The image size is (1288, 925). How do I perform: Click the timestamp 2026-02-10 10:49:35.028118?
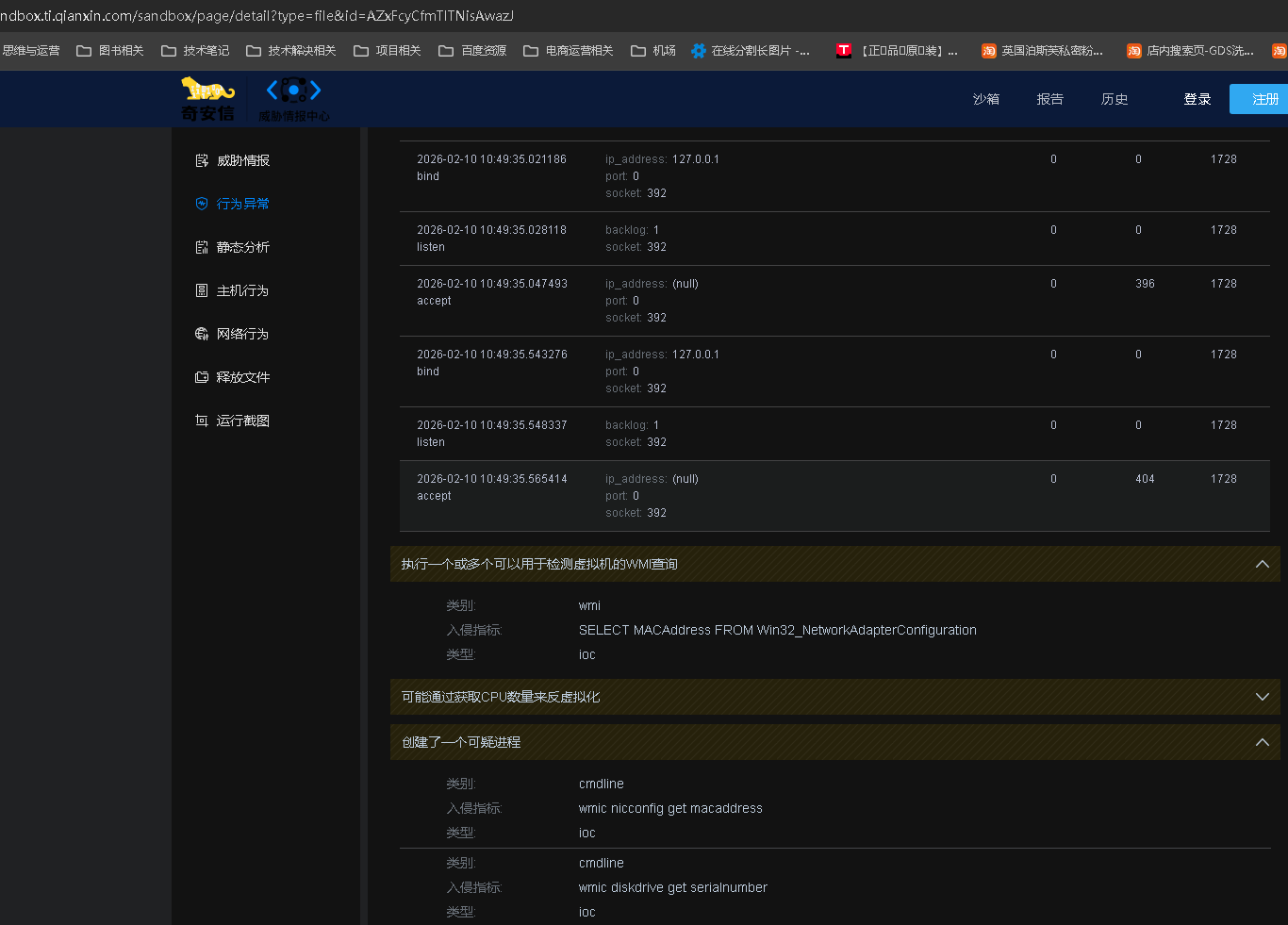point(492,230)
